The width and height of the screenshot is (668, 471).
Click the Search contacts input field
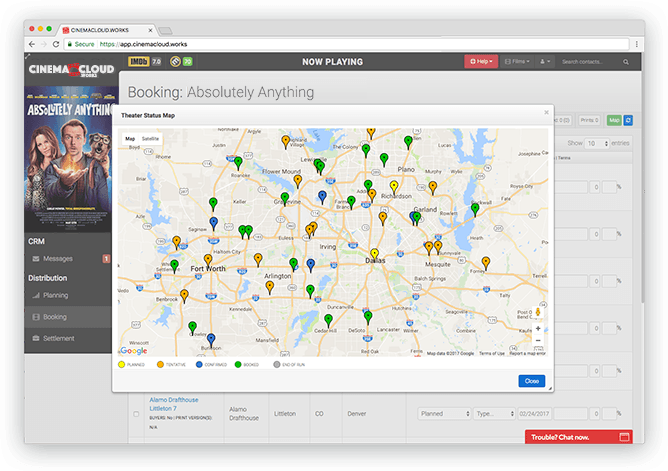click(595, 62)
